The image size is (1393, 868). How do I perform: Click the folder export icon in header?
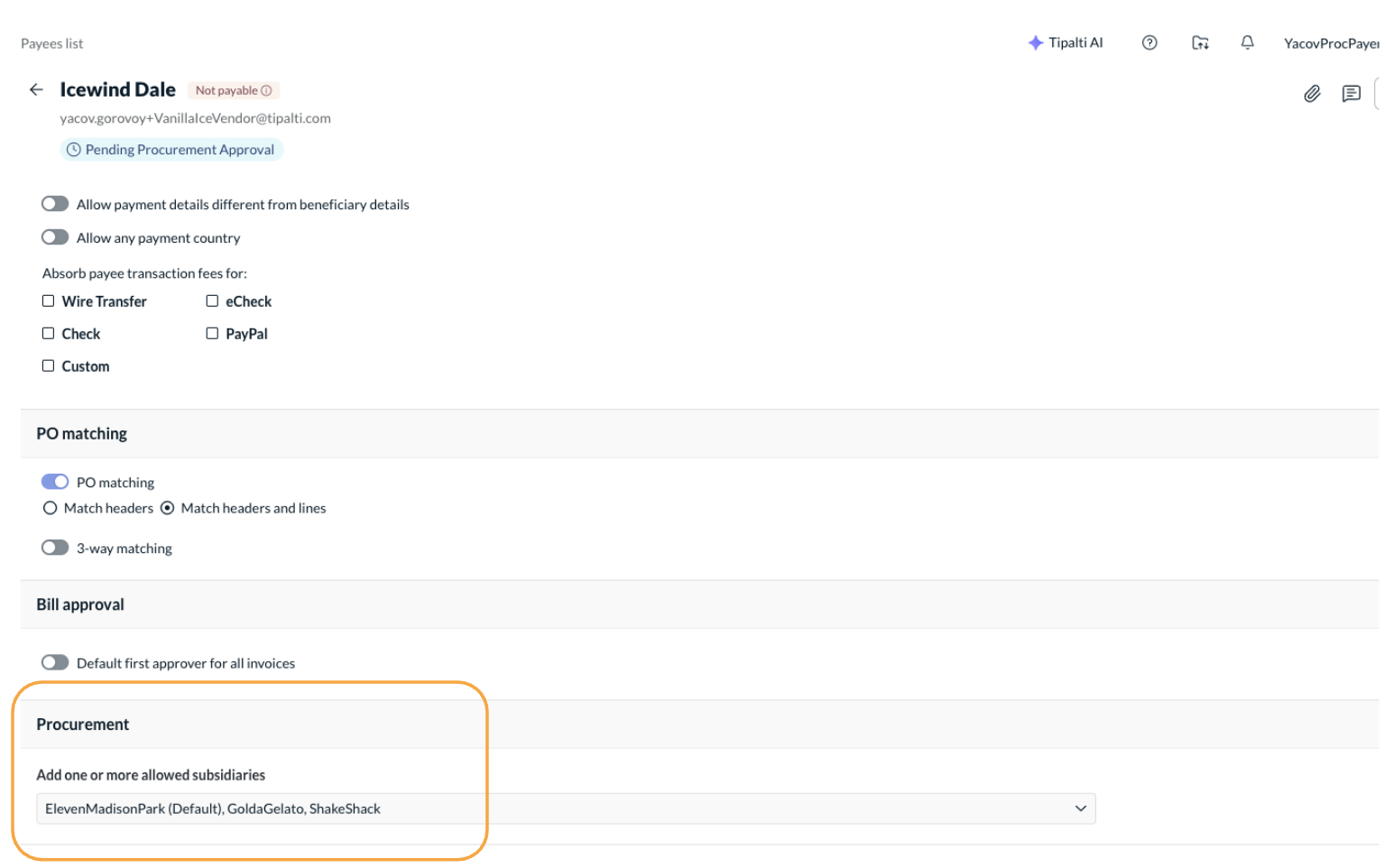pos(1200,42)
